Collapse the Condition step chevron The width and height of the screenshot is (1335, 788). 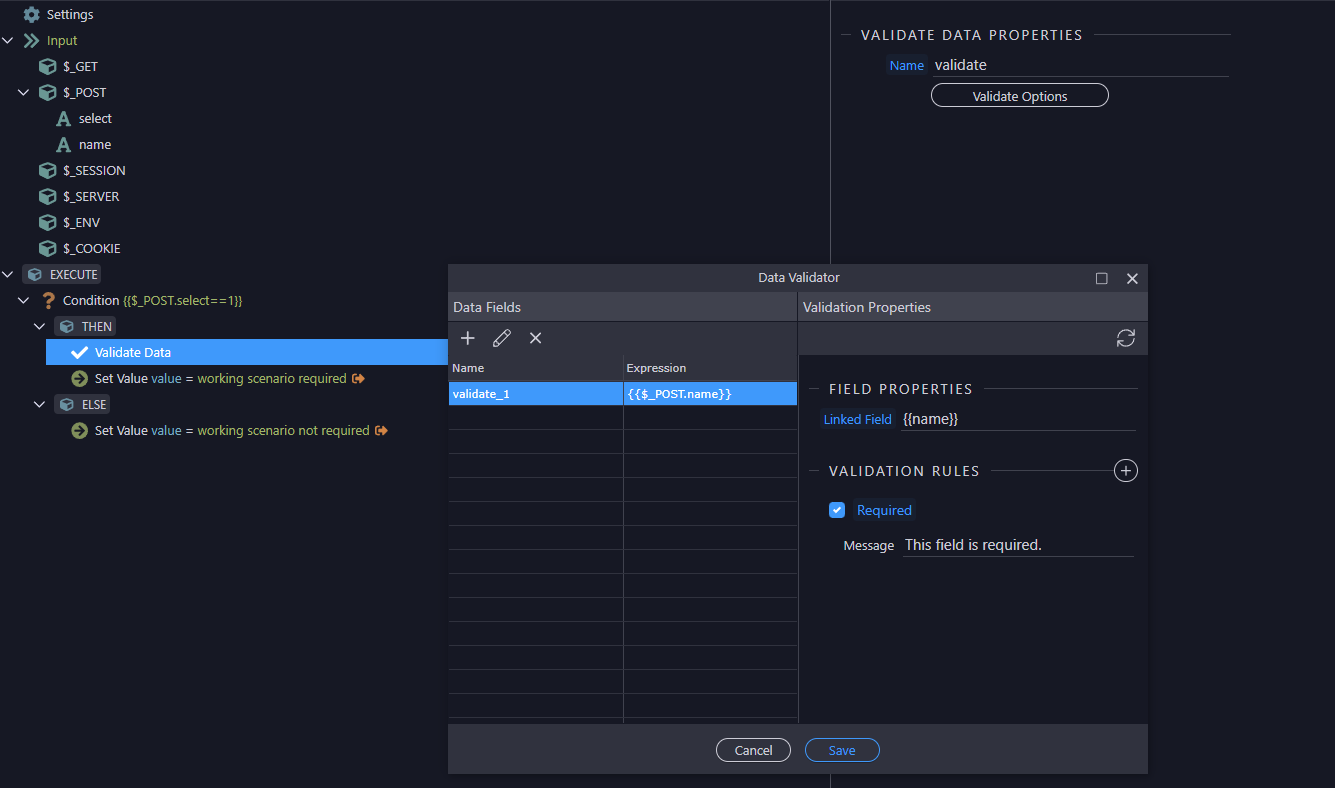click(x=24, y=301)
